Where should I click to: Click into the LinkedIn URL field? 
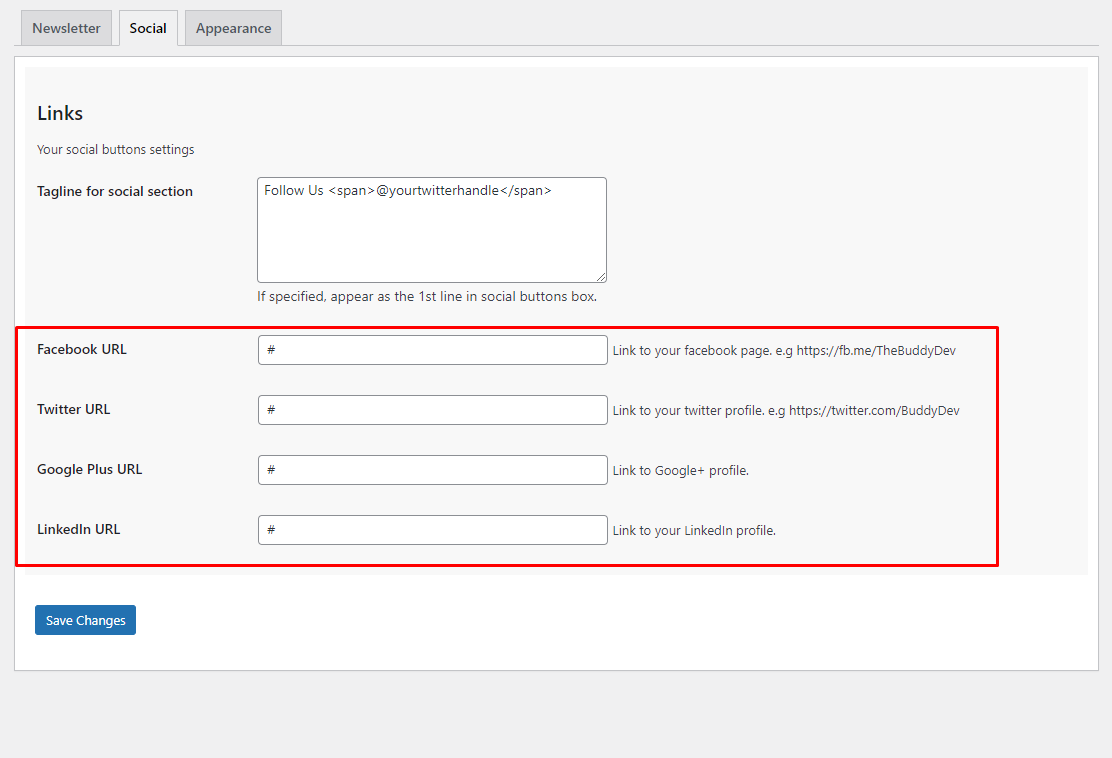pos(432,530)
